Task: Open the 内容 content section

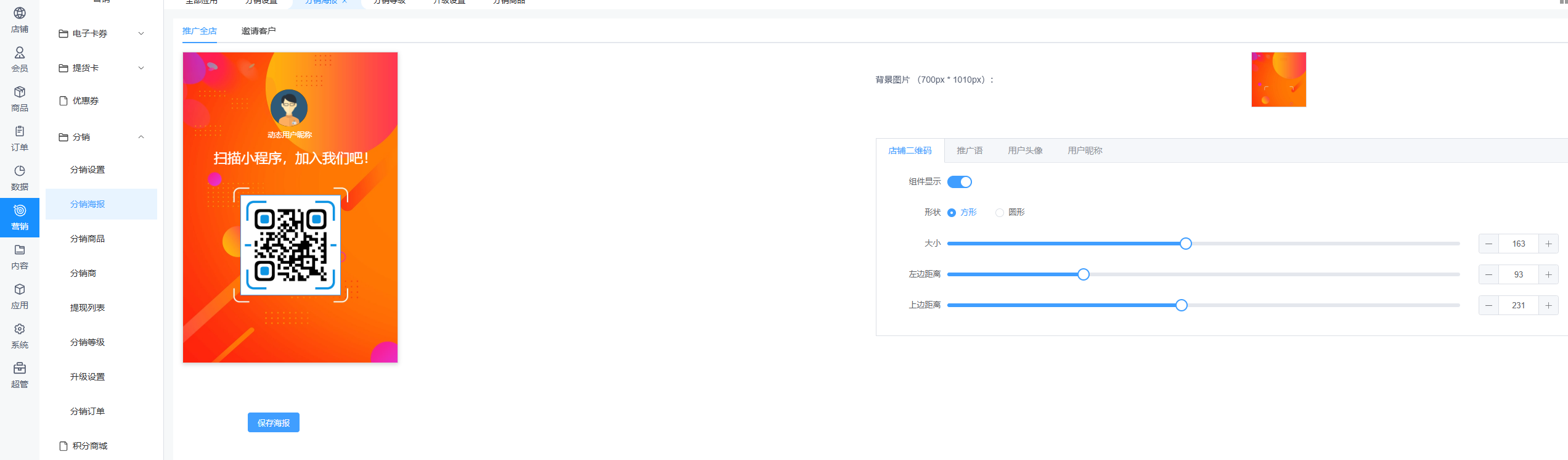Action: pyautogui.click(x=20, y=257)
